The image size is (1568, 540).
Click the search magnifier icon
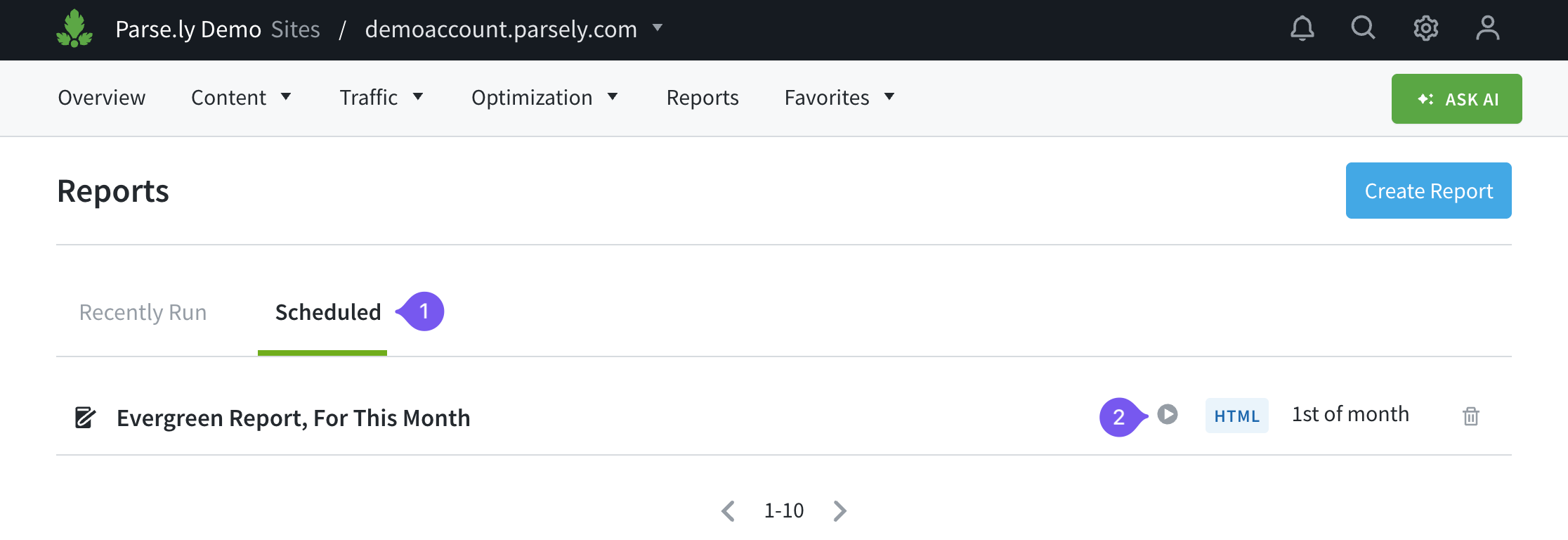1363,28
